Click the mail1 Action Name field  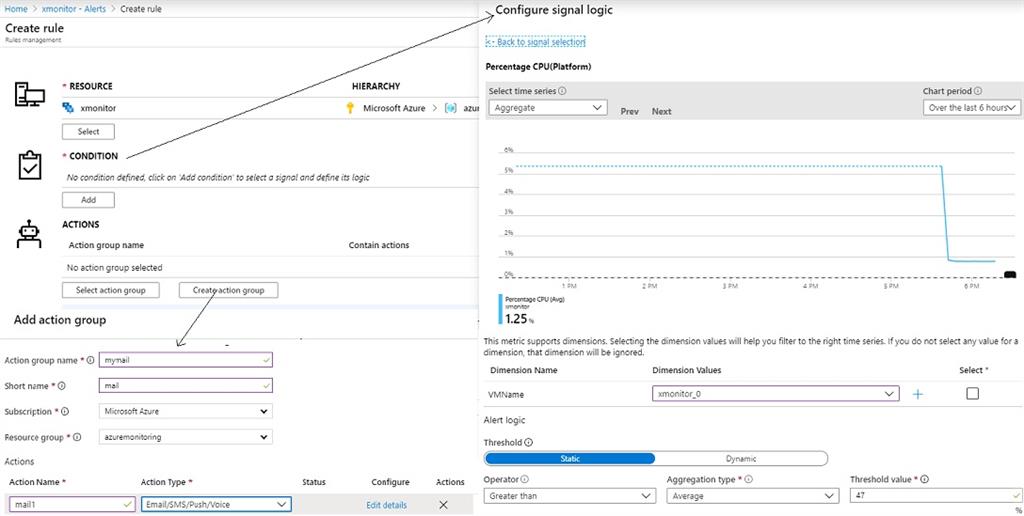72,504
